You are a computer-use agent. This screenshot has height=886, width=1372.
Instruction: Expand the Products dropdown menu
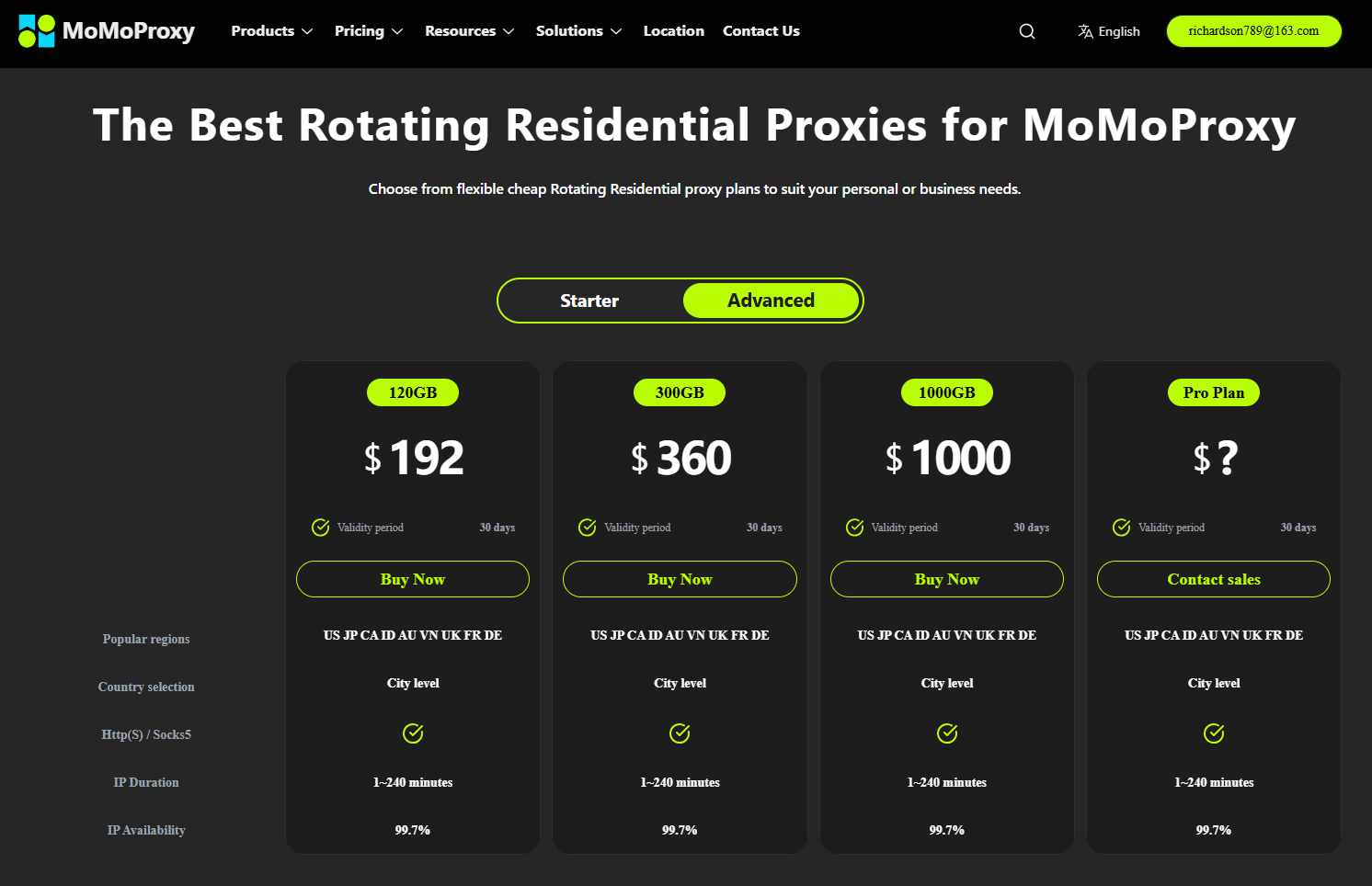271,31
